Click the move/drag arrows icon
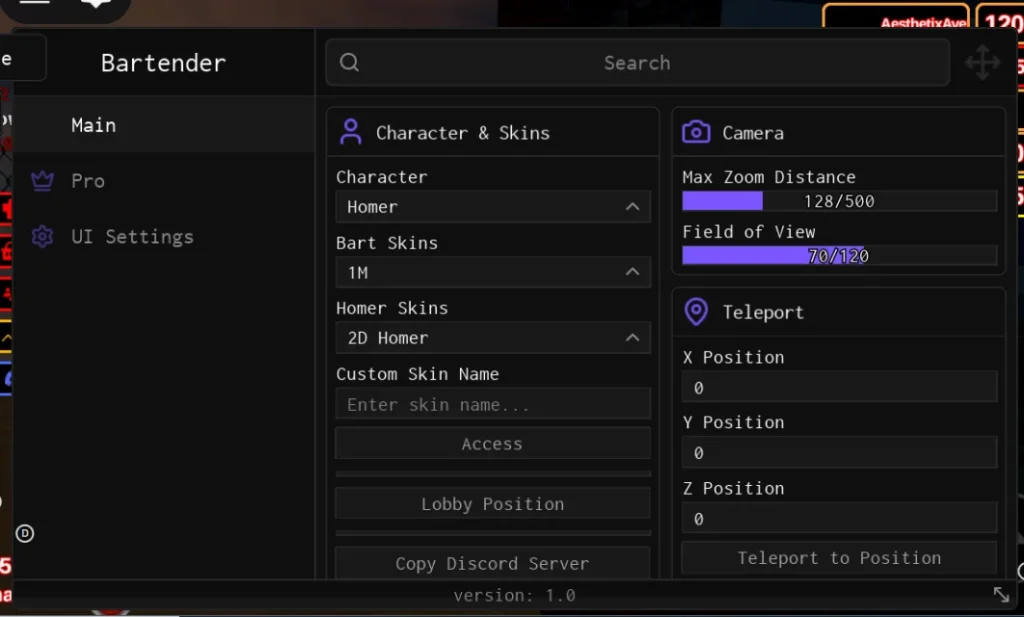Screen dimensions: 1024x617 [982, 62]
